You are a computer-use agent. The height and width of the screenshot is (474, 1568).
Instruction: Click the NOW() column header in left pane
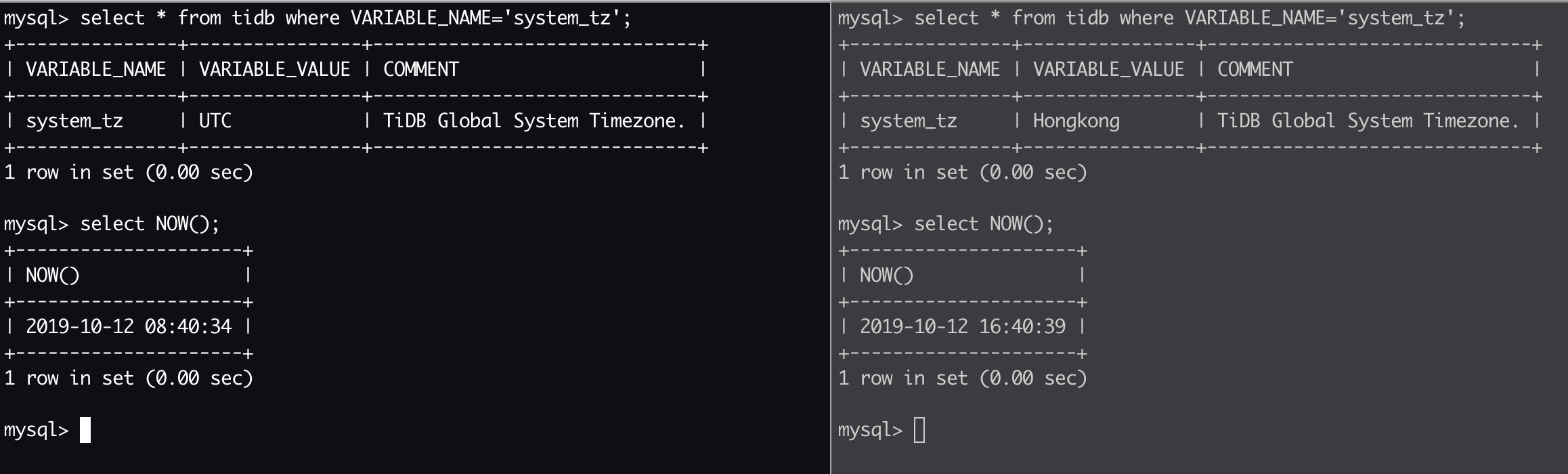point(53,276)
